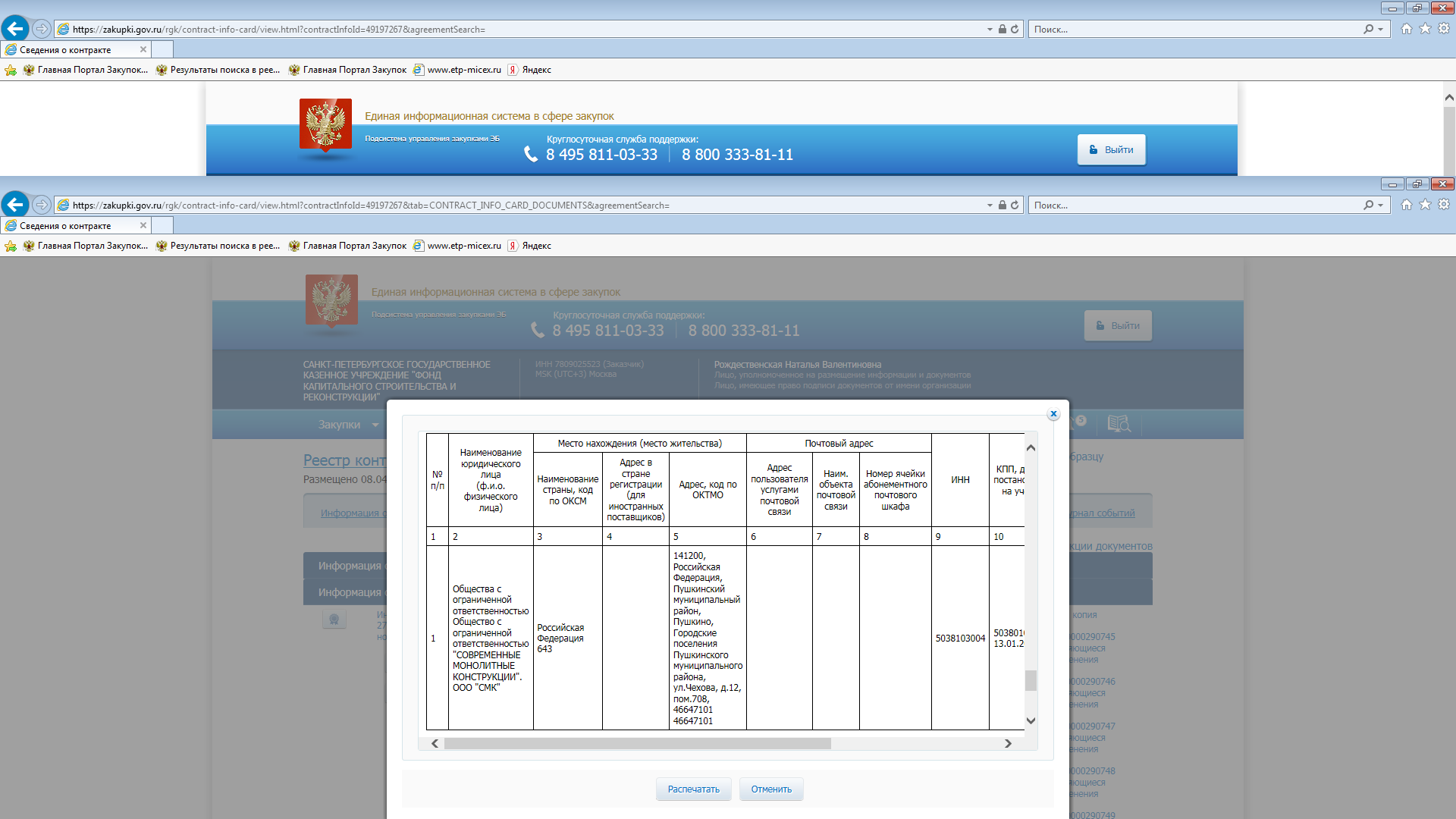Click add-to-favorites star icon in upper bookmarks bar
This screenshot has width=1456, height=819.
[11, 70]
